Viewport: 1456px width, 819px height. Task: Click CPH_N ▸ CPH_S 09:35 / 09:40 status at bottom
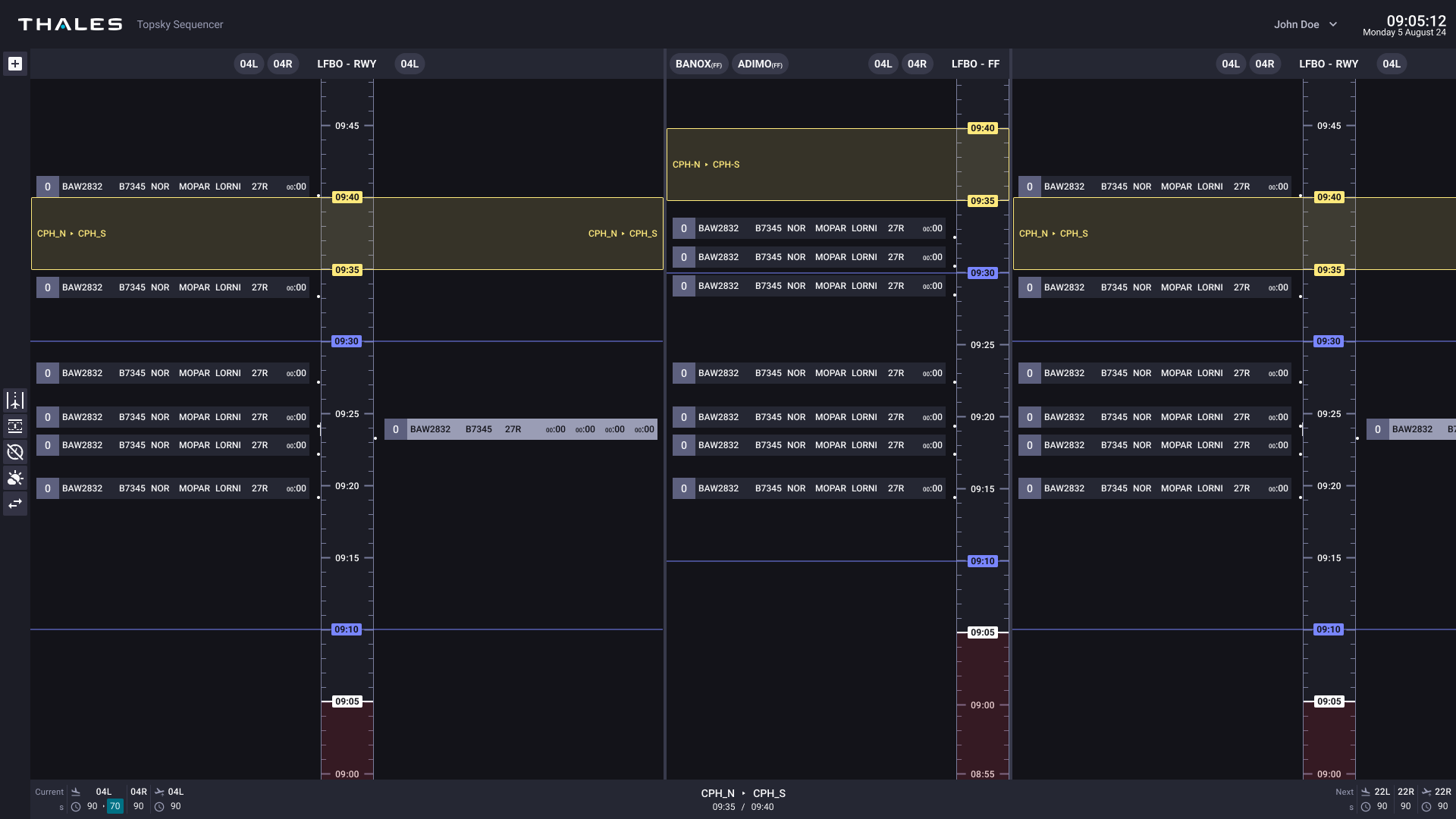coord(743,799)
